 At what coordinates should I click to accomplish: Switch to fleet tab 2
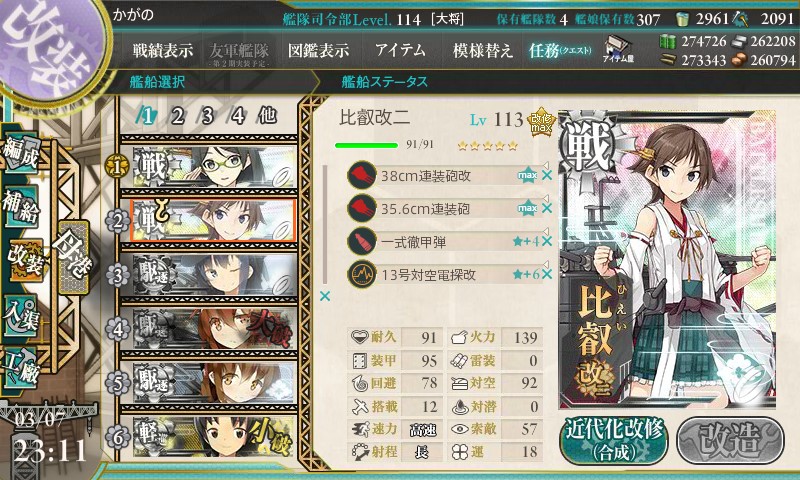pos(177,116)
